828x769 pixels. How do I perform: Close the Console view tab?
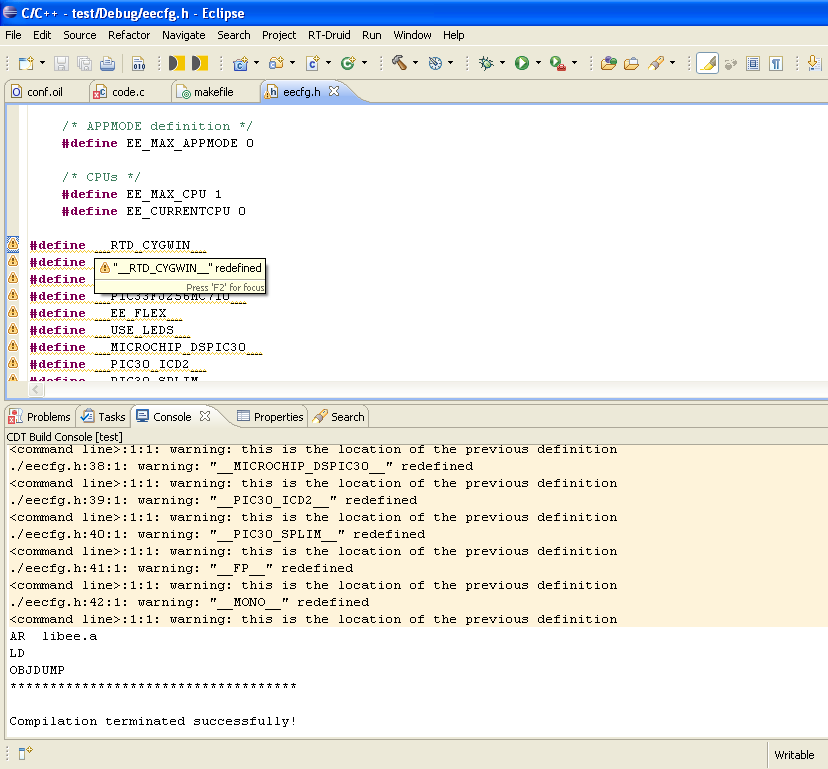tap(205, 416)
